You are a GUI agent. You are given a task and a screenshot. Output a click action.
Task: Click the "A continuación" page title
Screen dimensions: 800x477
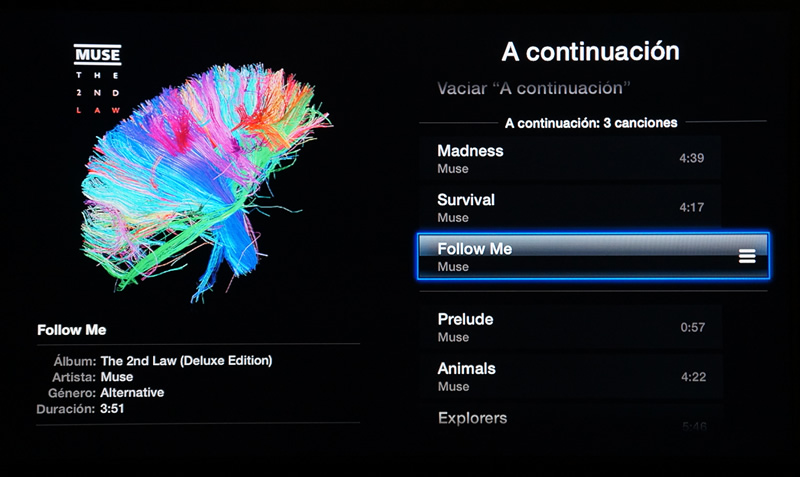click(590, 52)
